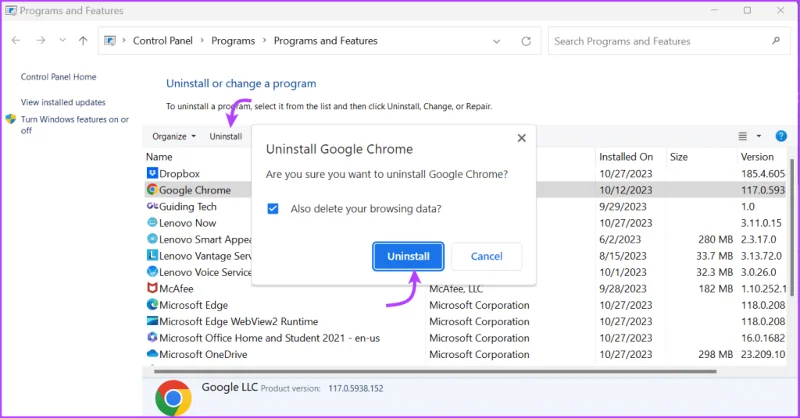Open the blue Help icon
800x418 pixels.
pyautogui.click(x=781, y=136)
